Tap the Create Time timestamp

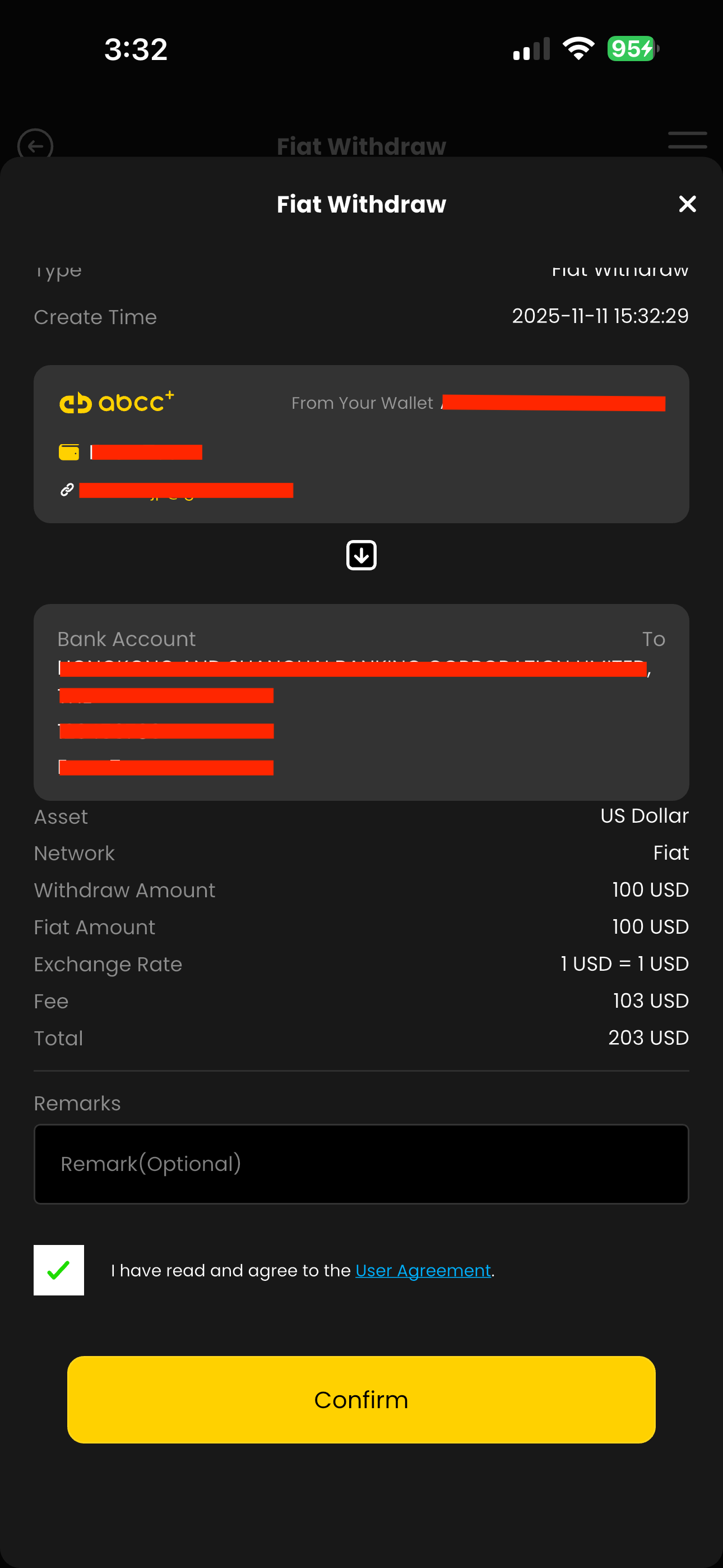coord(600,316)
